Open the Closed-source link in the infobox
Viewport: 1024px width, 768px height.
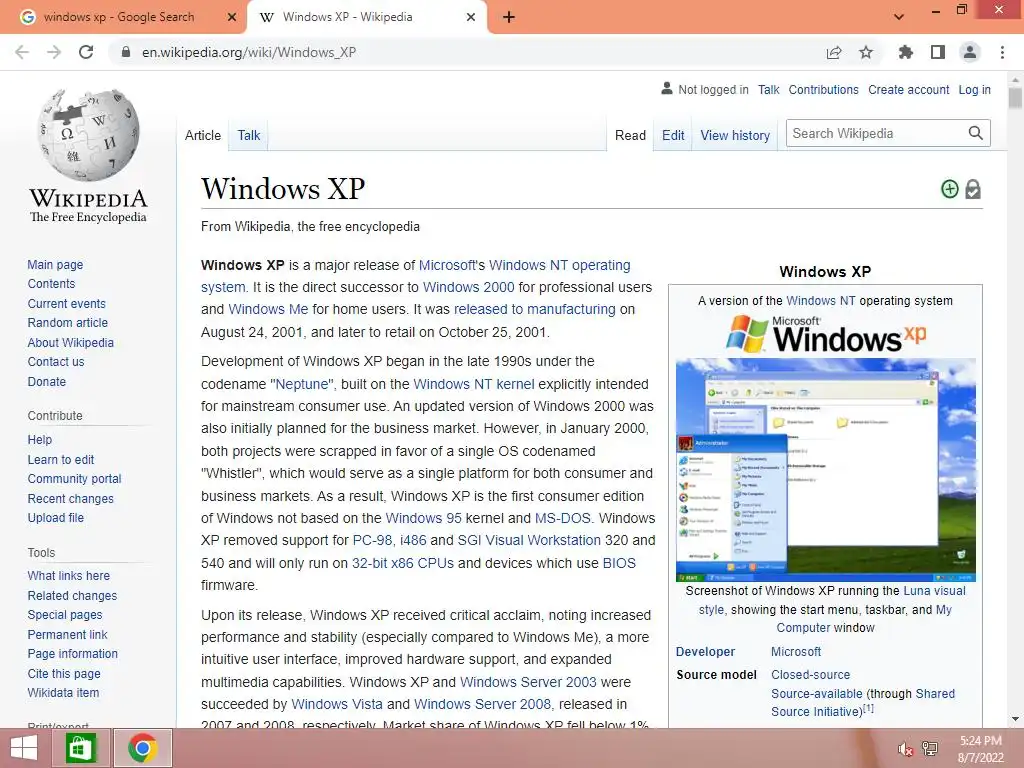coord(810,675)
